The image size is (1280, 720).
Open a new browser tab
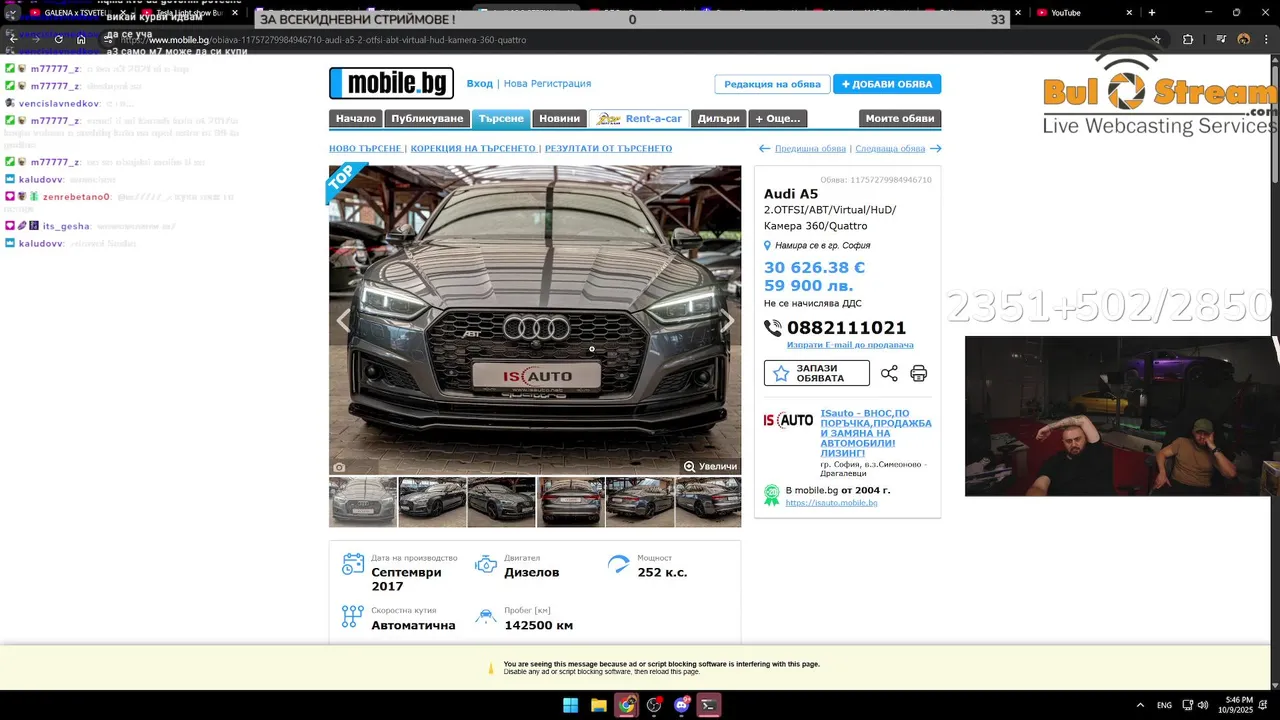pos(1152,12)
